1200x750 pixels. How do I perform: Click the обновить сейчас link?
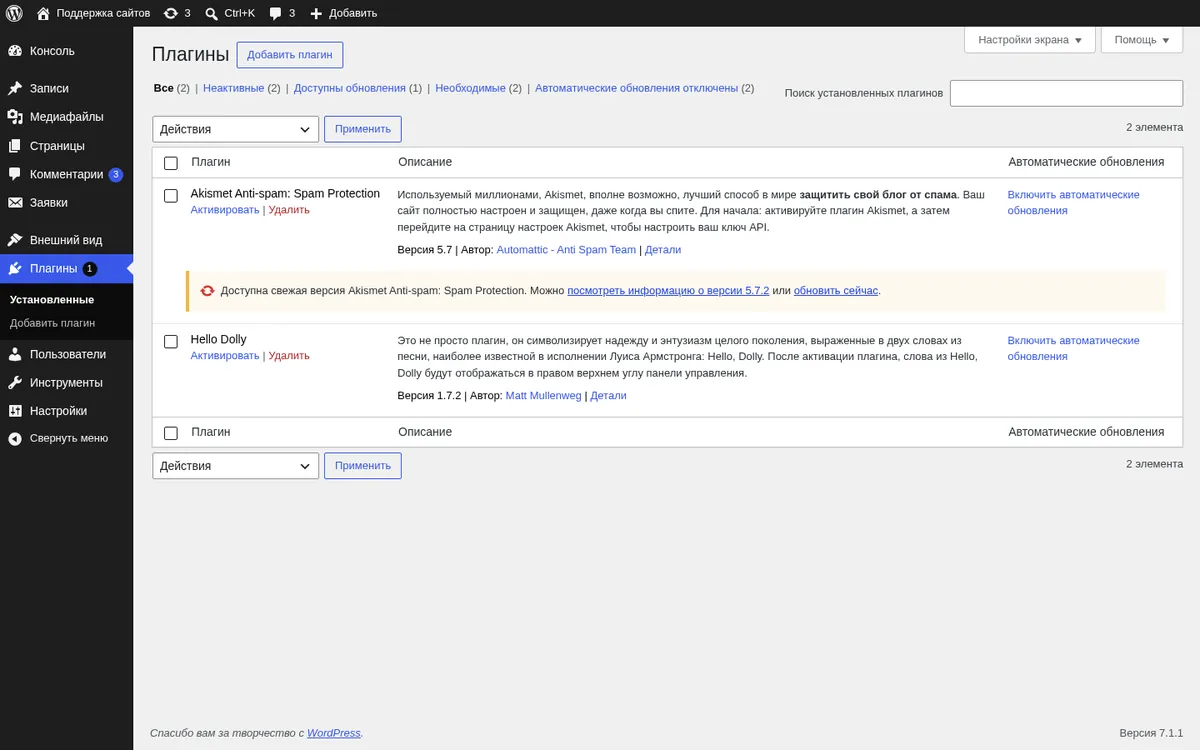click(x=836, y=291)
